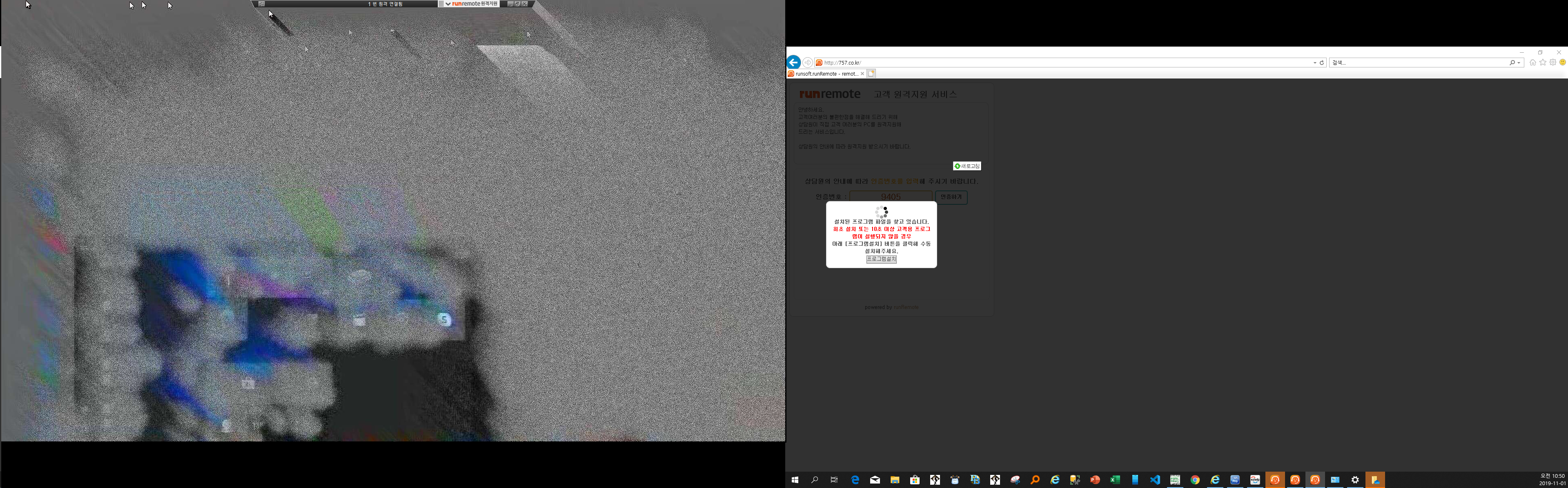The width and height of the screenshot is (1568, 488).
Task: Click the 인증하기 authenticate button
Action: click(x=951, y=197)
